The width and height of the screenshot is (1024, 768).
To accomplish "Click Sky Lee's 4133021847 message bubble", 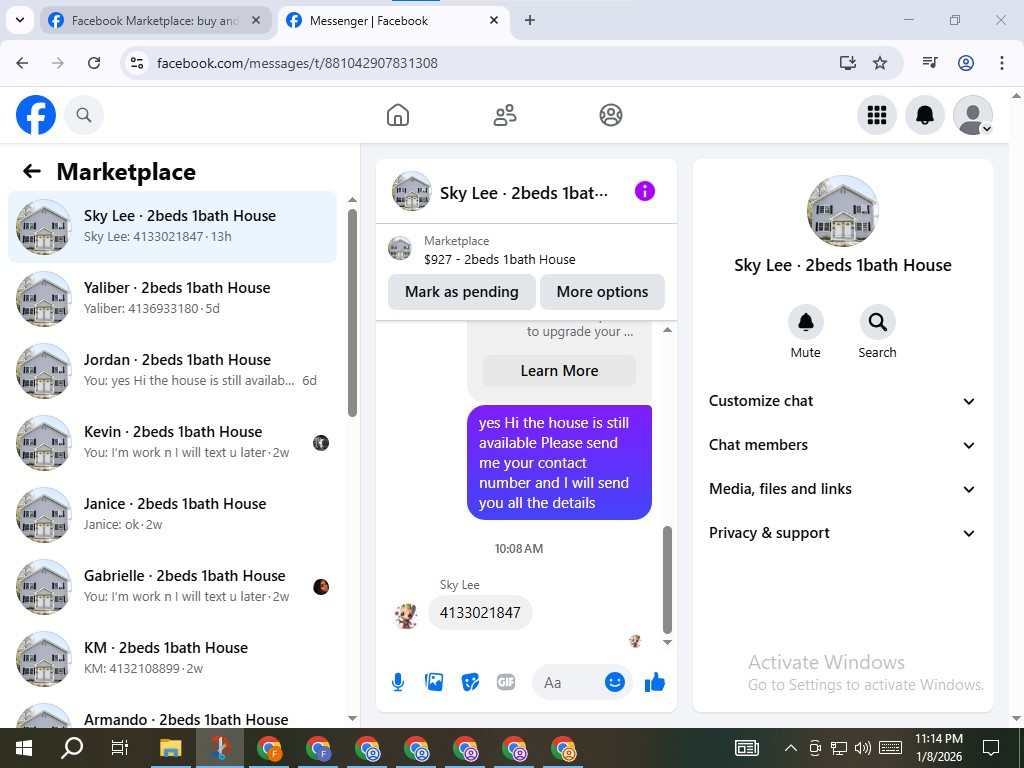I will (x=480, y=613).
